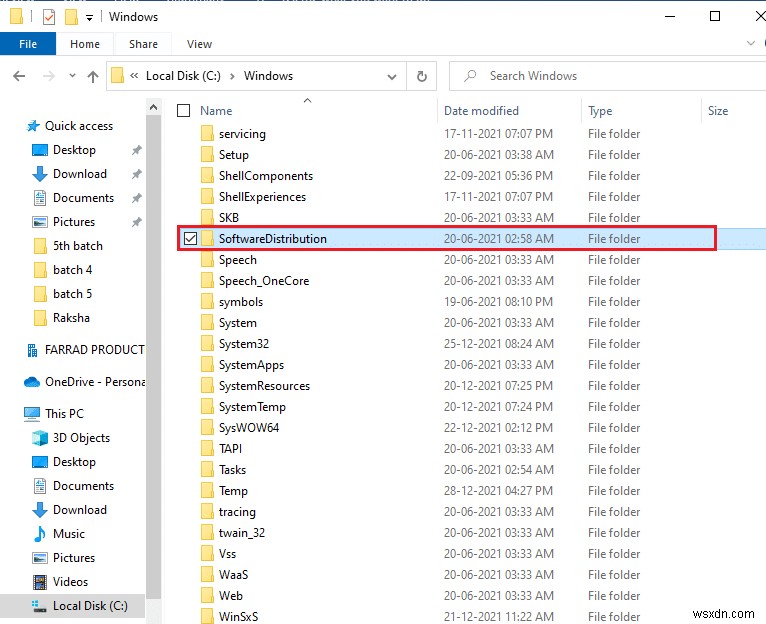Click Windows in the address bar

point(268,76)
